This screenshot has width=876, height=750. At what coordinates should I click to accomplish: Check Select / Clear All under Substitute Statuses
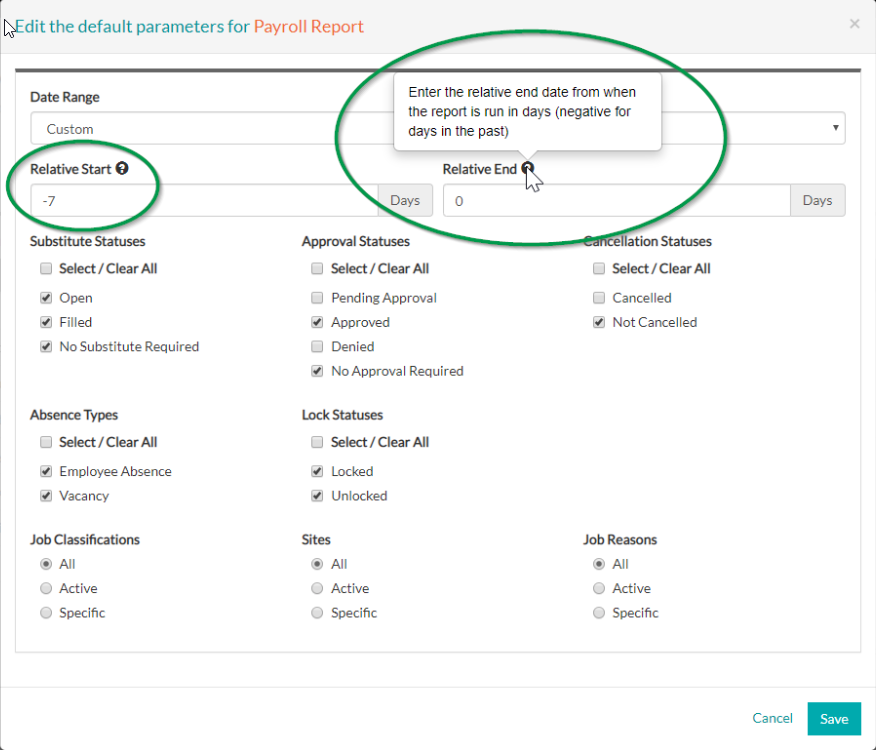click(x=45, y=268)
